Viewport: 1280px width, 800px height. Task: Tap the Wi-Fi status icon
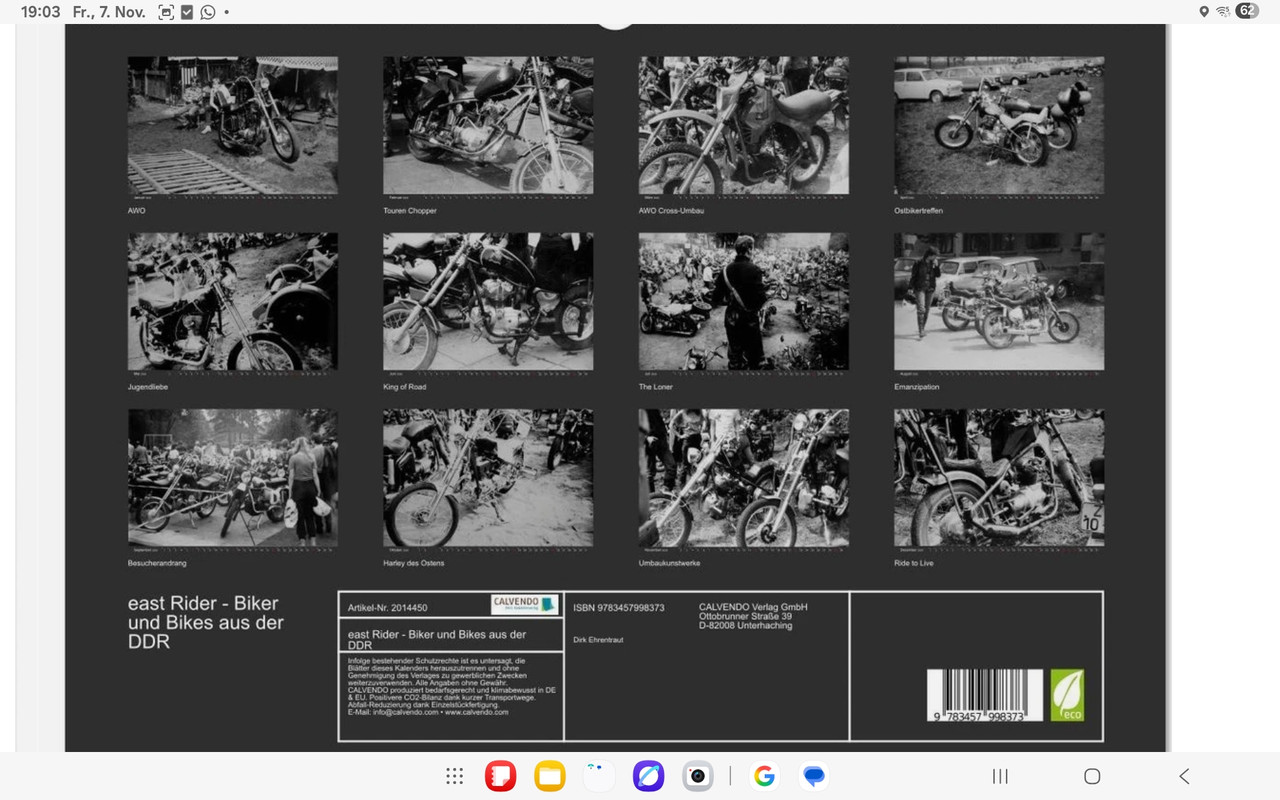coord(1223,12)
